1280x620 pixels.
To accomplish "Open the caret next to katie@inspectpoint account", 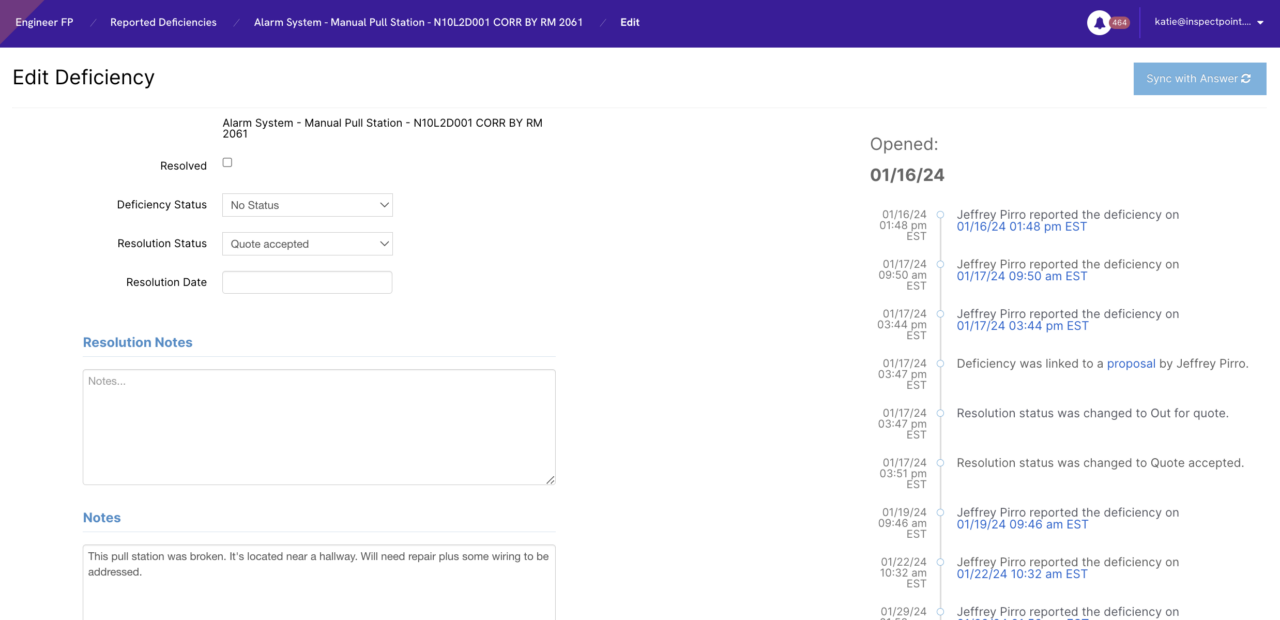I will [1259, 21].
